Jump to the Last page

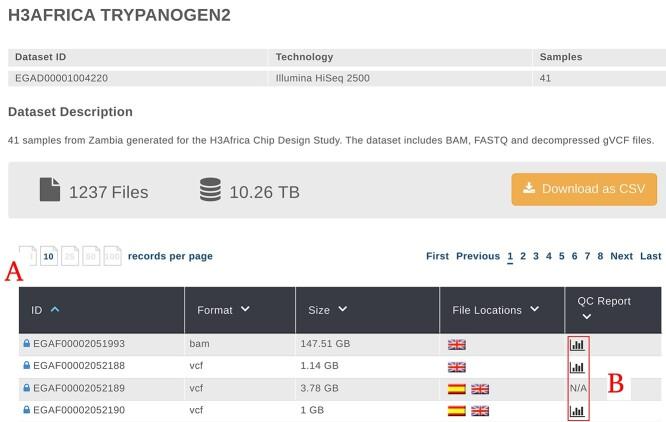coord(650,256)
